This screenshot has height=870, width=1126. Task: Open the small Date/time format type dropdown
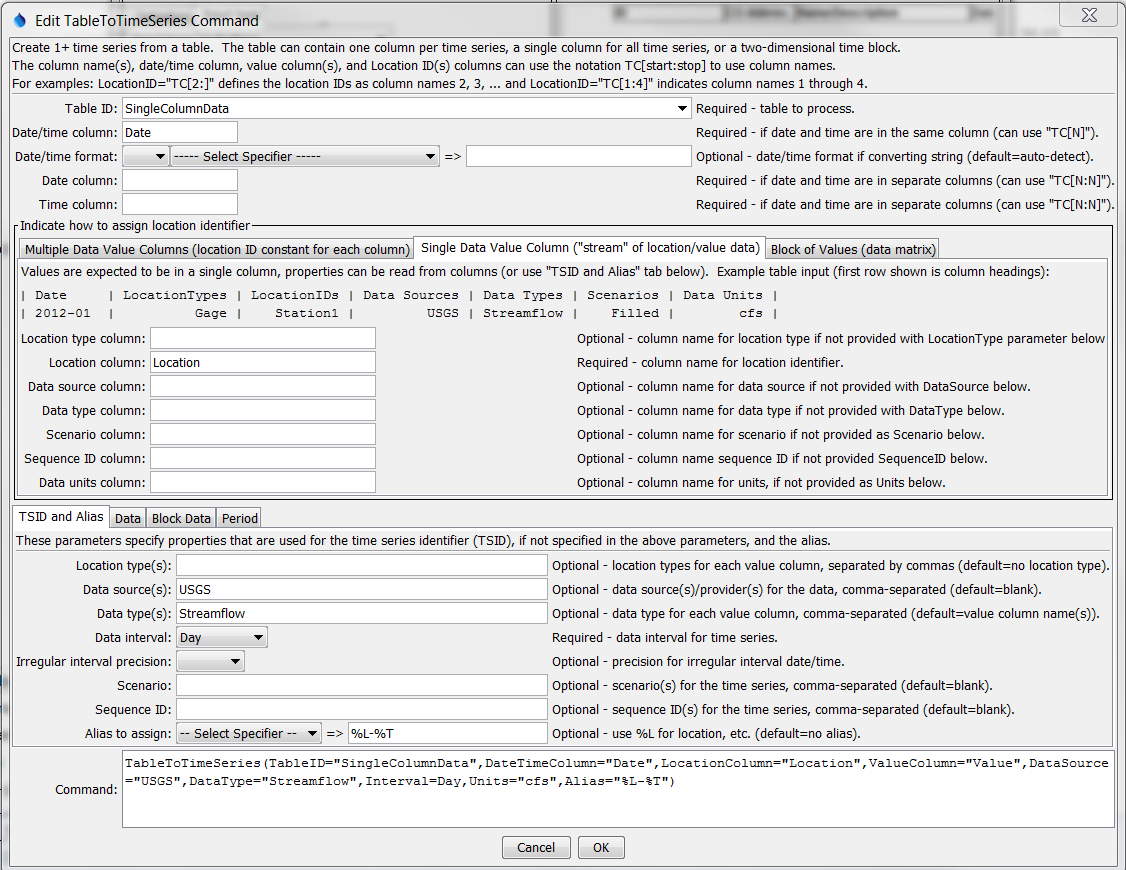(x=146, y=156)
